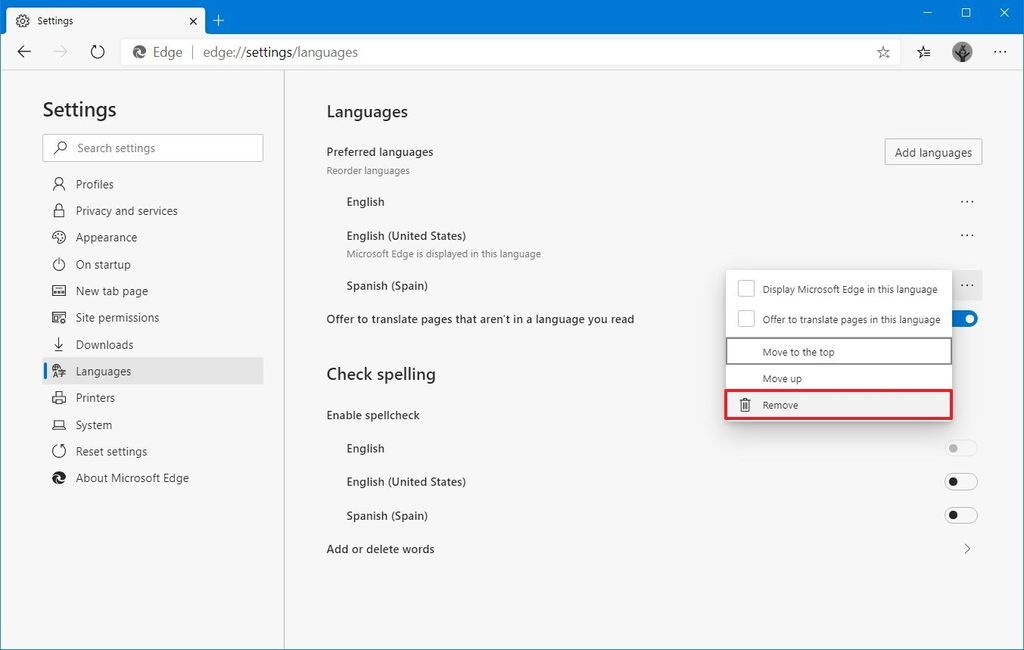Click the Search settings field
Viewport: 1024px width, 650px height.
pos(152,147)
